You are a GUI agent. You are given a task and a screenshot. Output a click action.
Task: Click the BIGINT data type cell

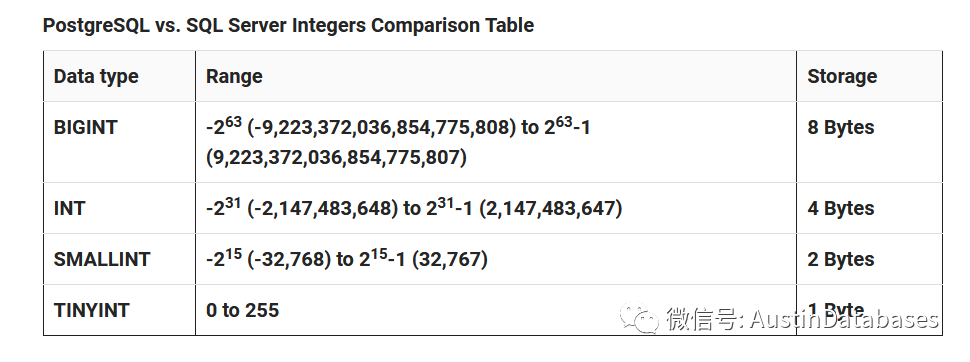[x=119, y=142]
